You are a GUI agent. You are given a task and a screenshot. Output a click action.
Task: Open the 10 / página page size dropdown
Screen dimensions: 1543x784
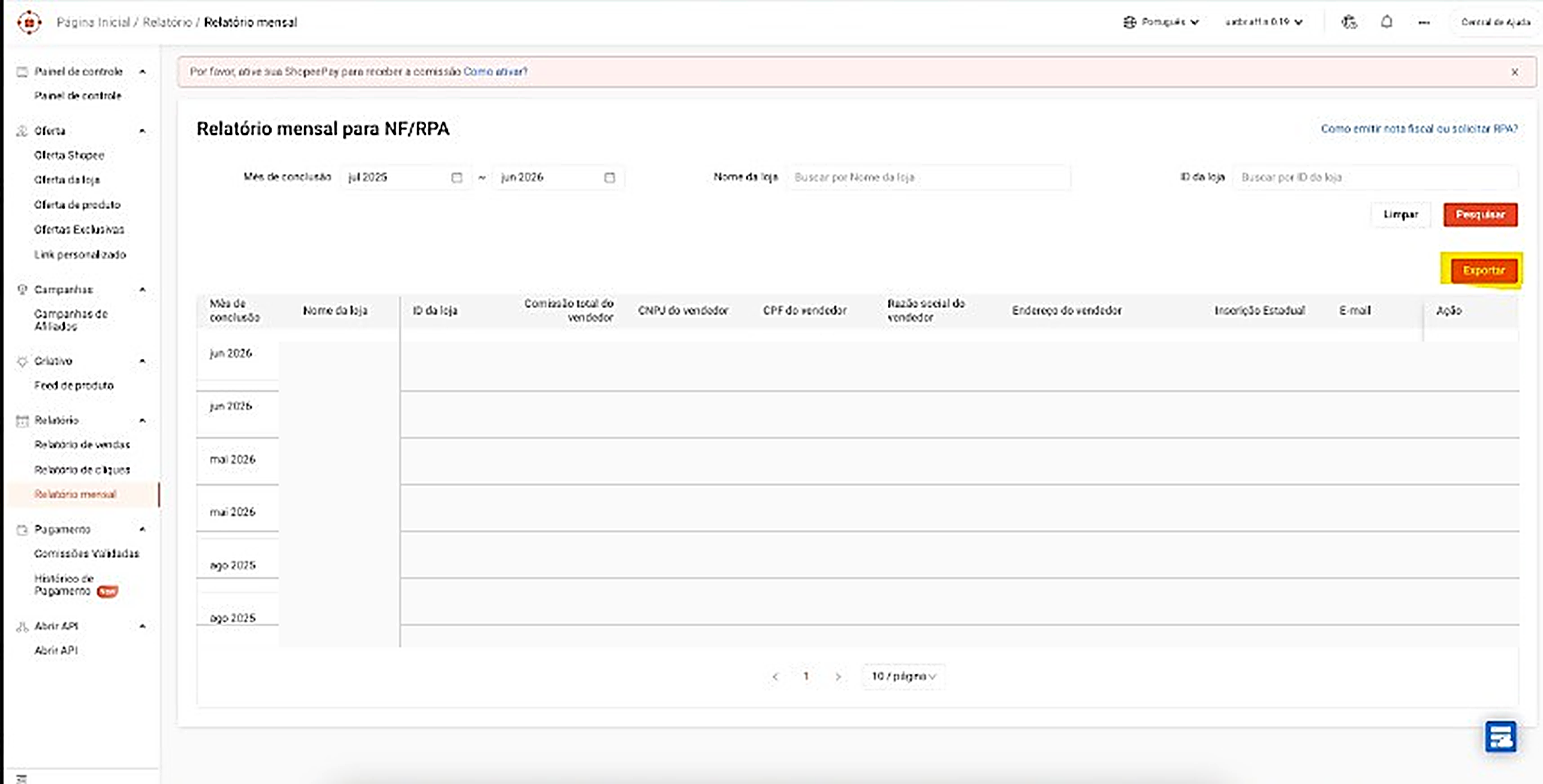(903, 677)
